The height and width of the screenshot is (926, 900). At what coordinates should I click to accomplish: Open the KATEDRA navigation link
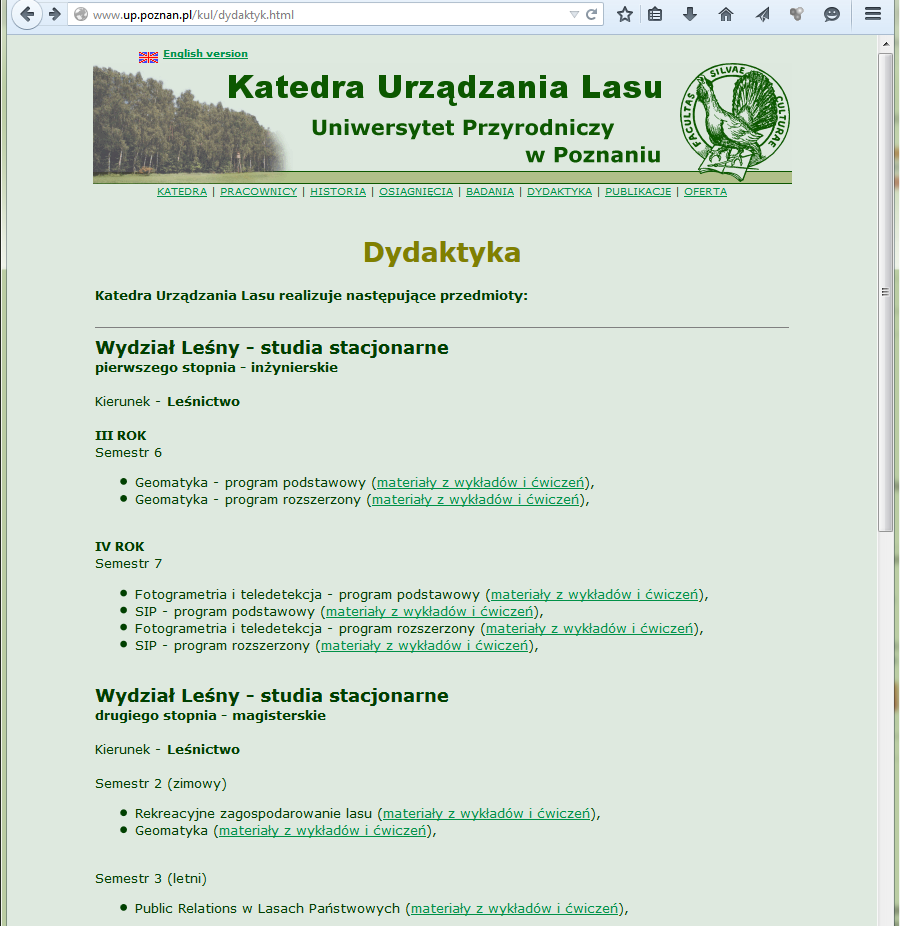click(x=182, y=192)
